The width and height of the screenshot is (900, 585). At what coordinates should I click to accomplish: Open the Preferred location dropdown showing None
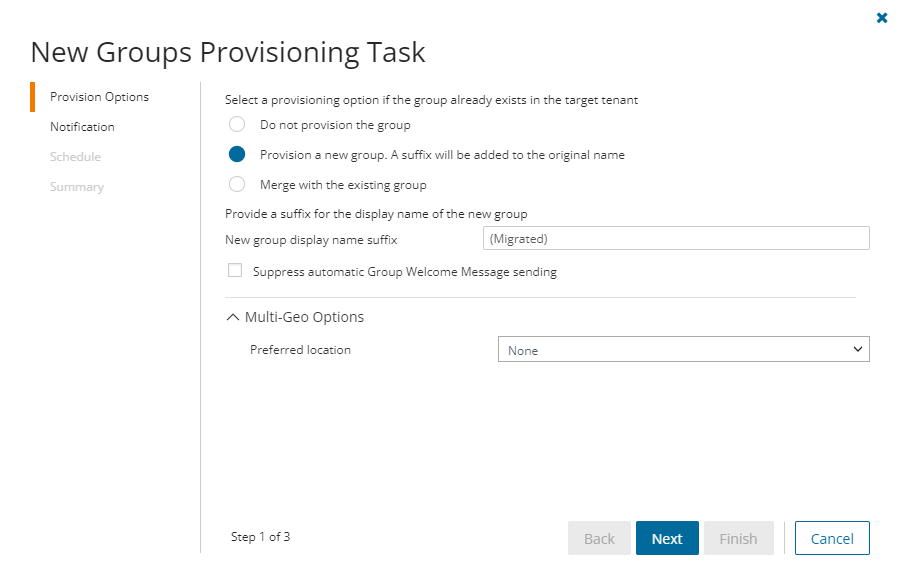coord(683,349)
